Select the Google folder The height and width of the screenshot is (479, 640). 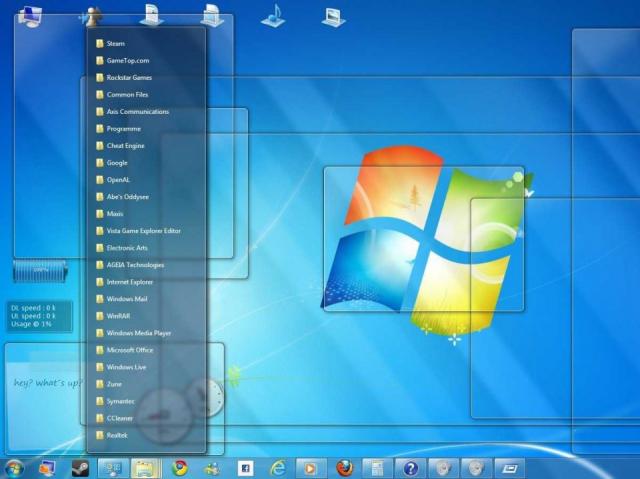(x=112, y=163)
